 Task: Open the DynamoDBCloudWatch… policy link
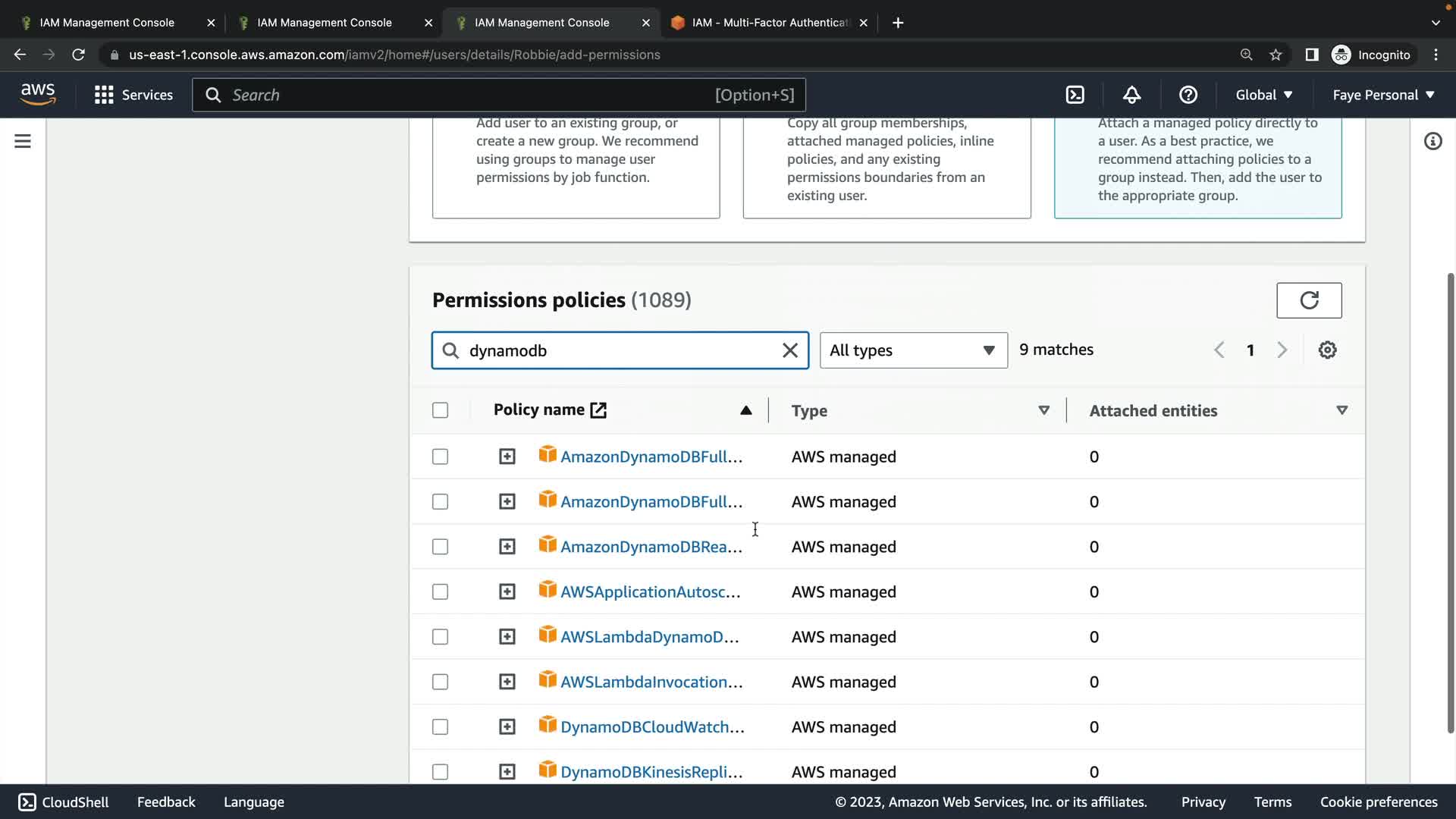(x=651, y=727)
